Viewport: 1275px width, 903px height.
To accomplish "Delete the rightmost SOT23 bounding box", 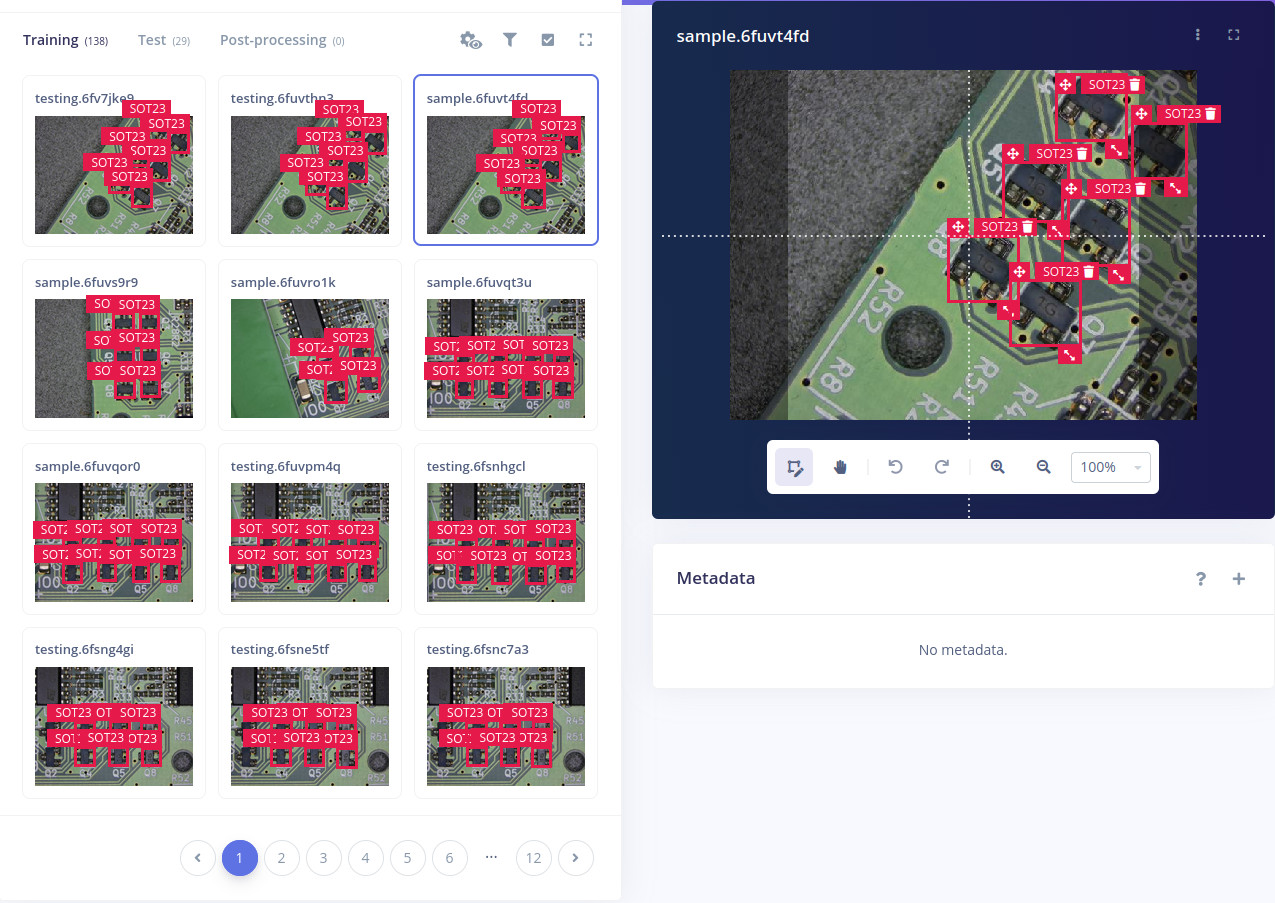I will 1211,114.
